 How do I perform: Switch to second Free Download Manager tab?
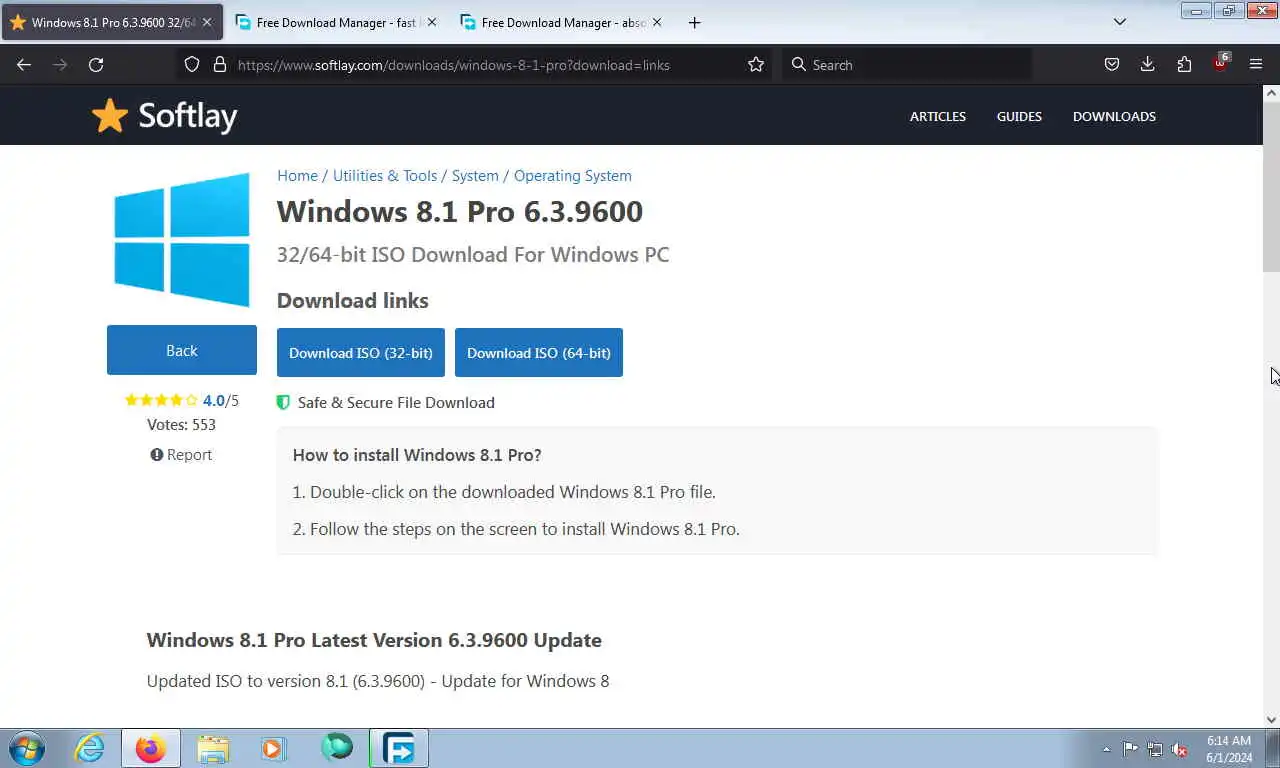pos(561,22)
